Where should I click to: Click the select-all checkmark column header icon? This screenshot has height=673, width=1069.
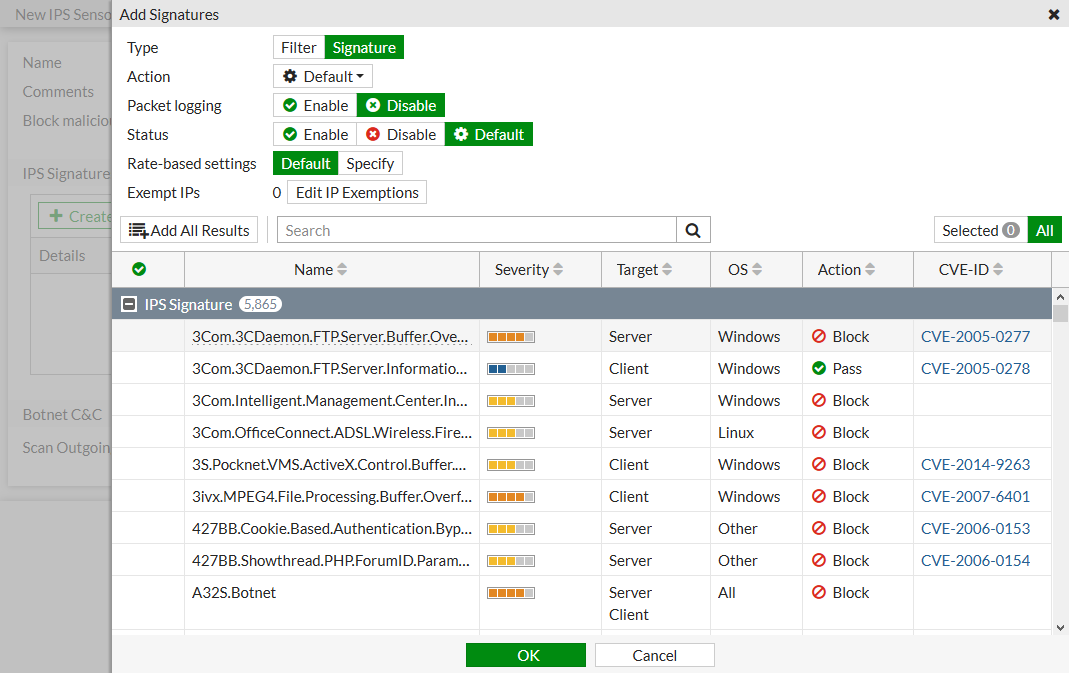pos(139,269)
